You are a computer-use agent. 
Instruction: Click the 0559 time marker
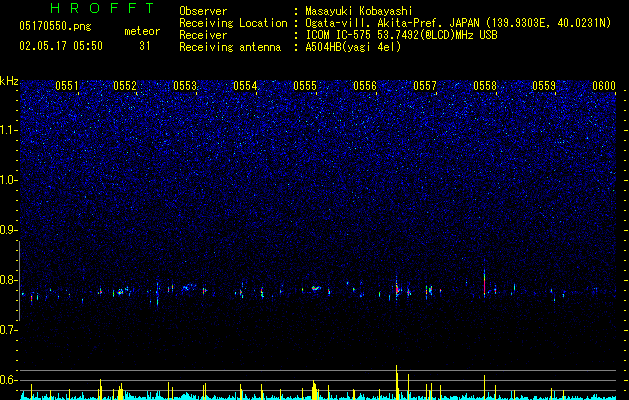(x=544, y=86)
